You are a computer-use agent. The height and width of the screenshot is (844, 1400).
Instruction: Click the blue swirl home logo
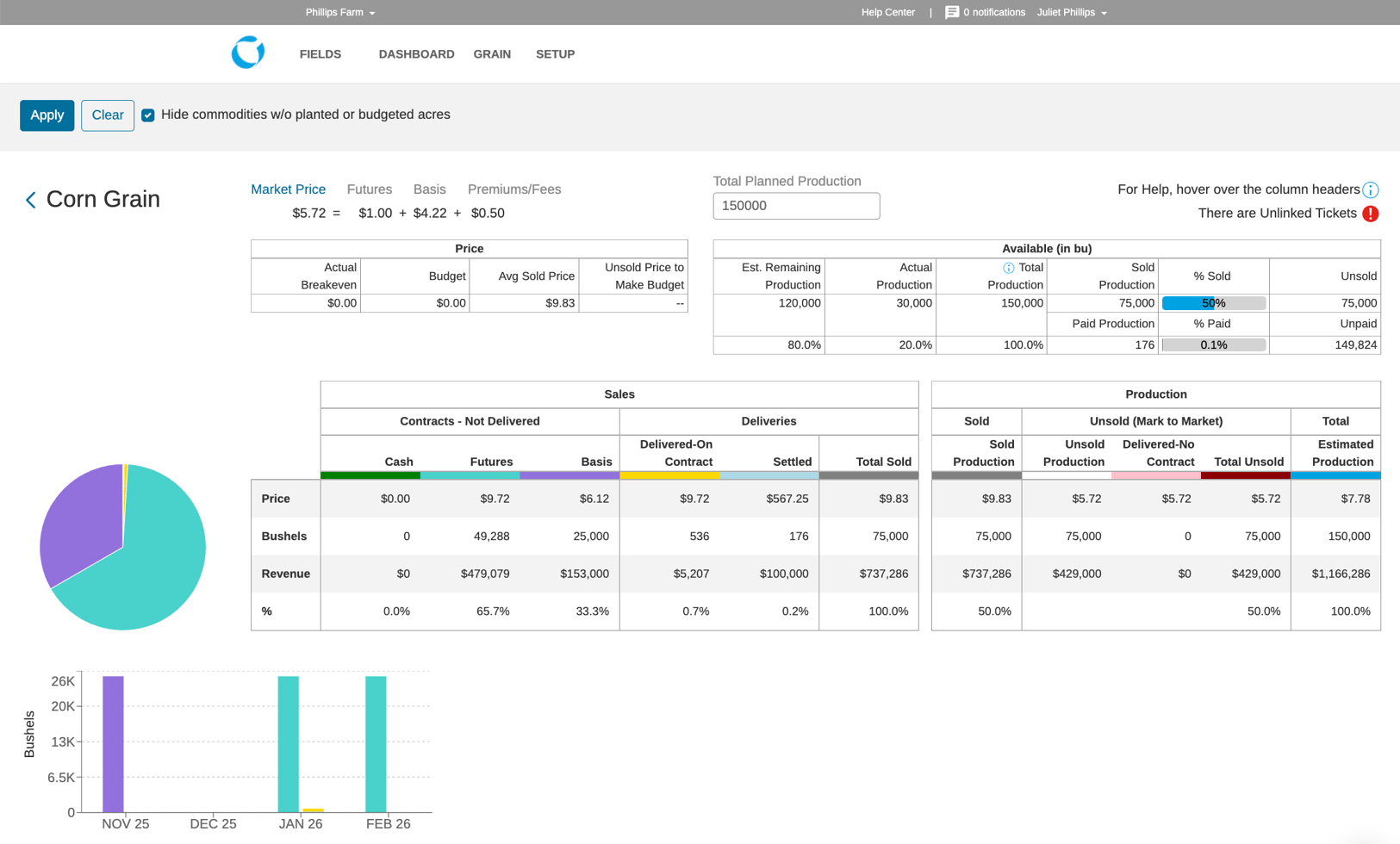coord(248,53)
